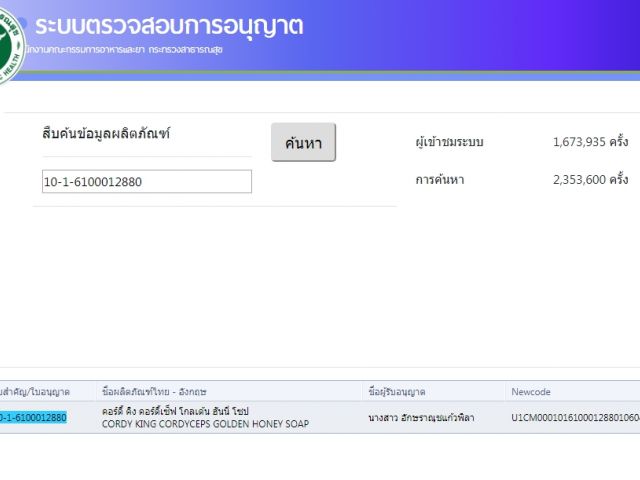This screenshot has height=480, width=640.
Task: Select the CORDY KING CORDYCEPS GOLDEN HONEY SOAP text
Action: tap(205, 424)
